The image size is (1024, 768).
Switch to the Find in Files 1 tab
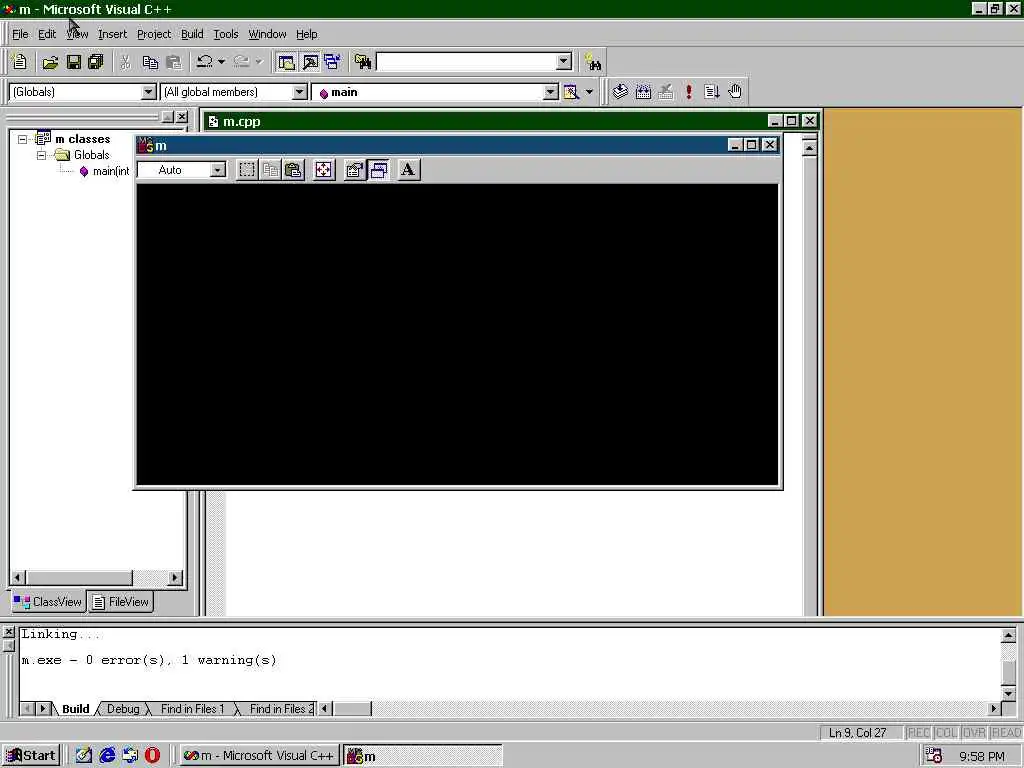193,709
